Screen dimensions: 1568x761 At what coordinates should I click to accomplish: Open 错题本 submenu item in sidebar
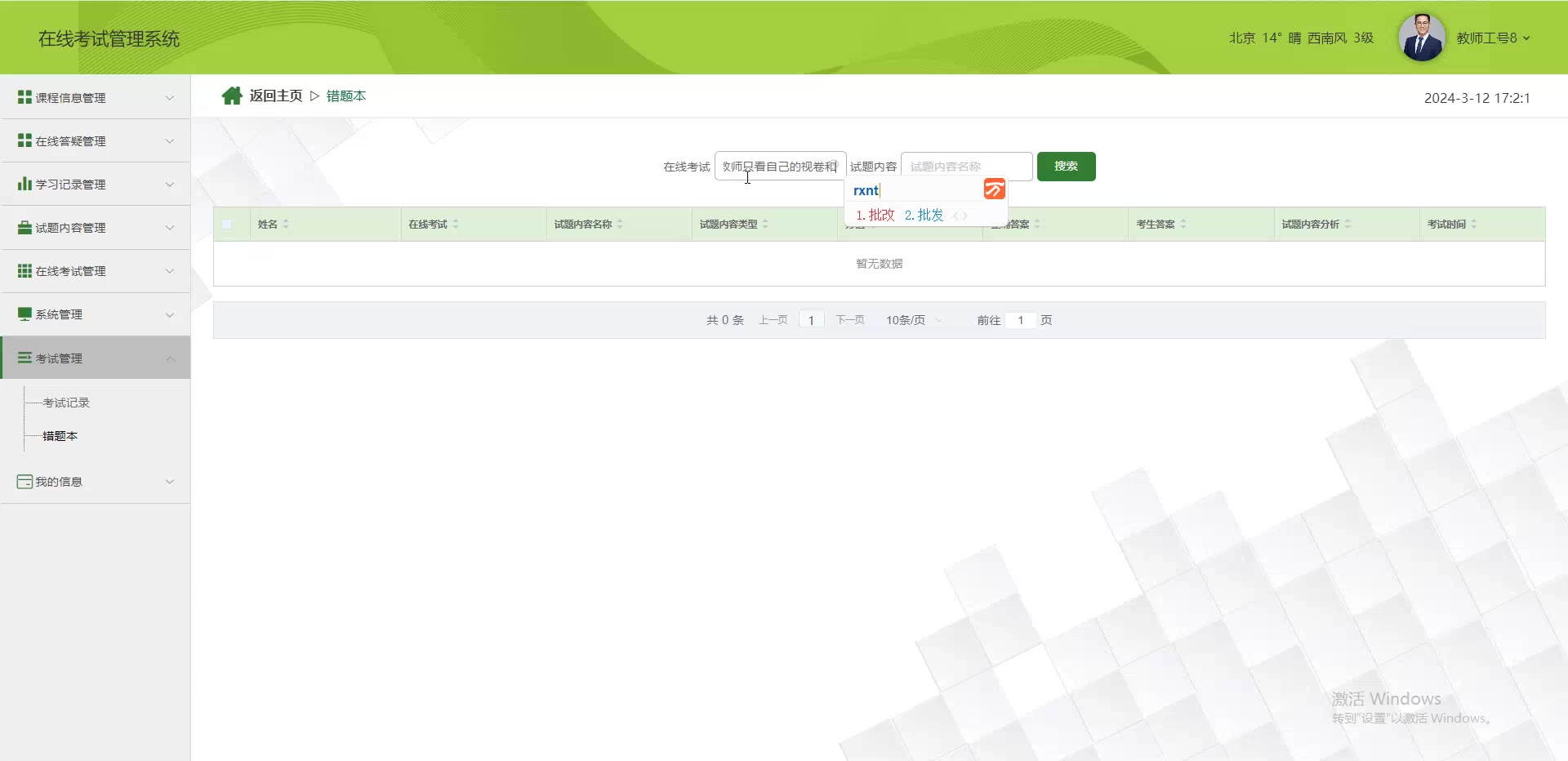pos(60,436)
